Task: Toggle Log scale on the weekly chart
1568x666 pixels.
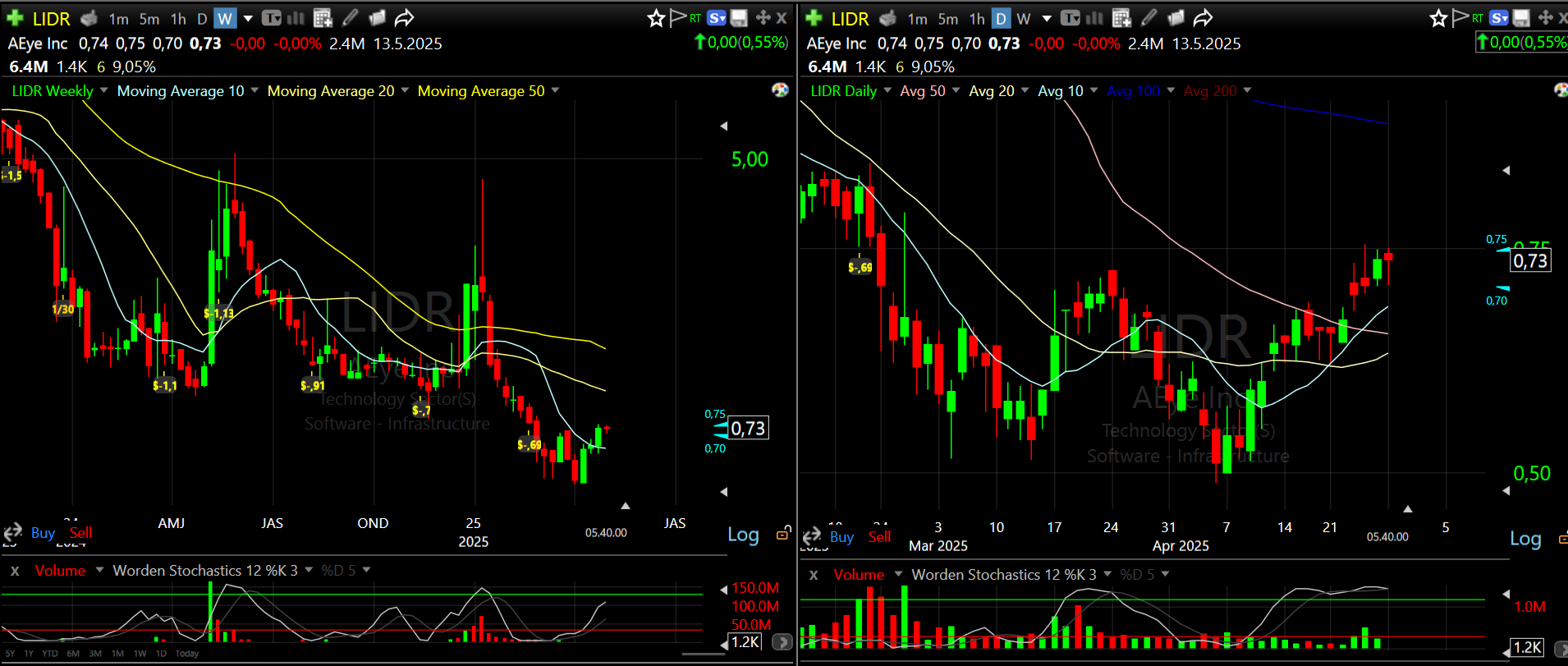Action: coord(743,535)
